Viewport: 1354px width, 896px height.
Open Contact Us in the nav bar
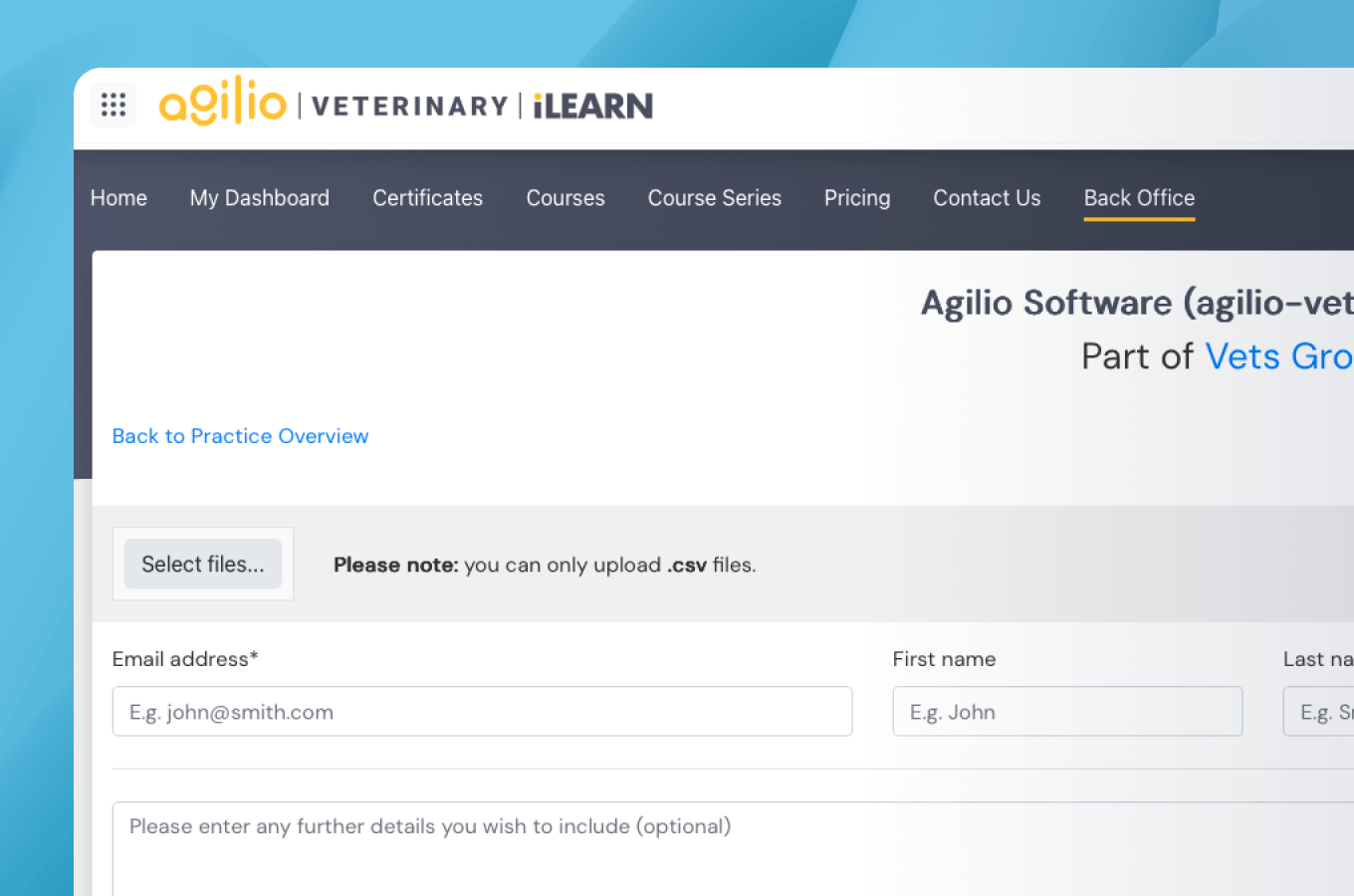[x=987, y=198]
